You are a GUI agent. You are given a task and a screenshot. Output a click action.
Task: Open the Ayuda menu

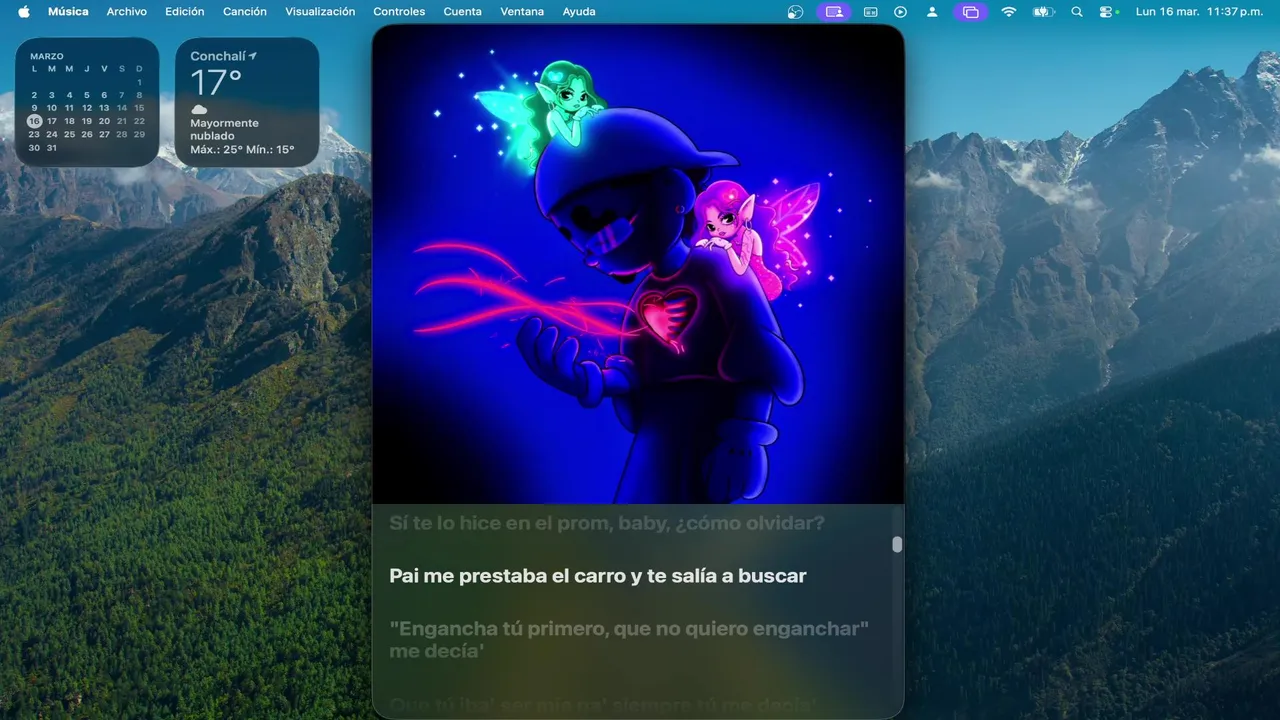[x=579, y=12]
